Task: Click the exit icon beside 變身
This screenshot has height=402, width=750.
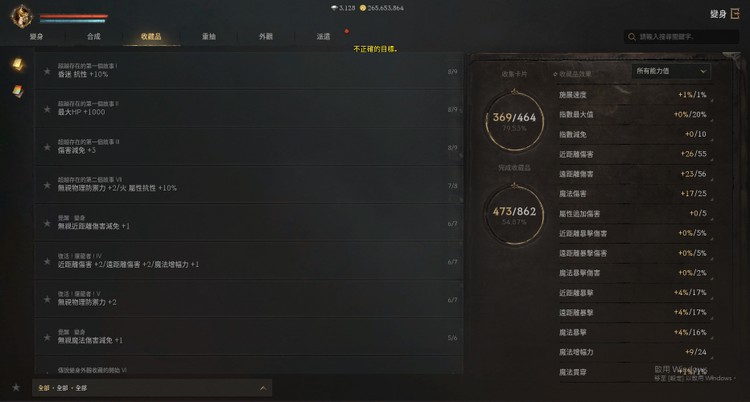Action: coord(735,14)
